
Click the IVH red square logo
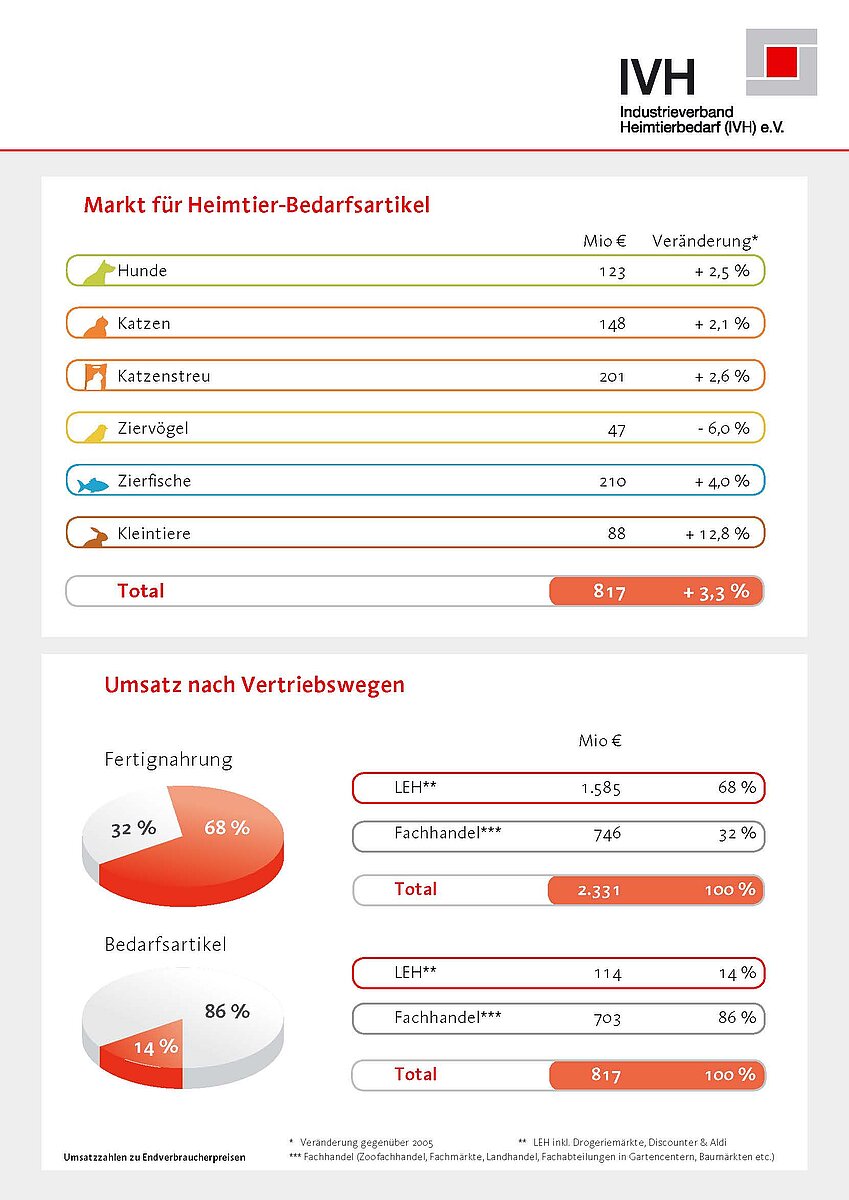click(781, 61)
